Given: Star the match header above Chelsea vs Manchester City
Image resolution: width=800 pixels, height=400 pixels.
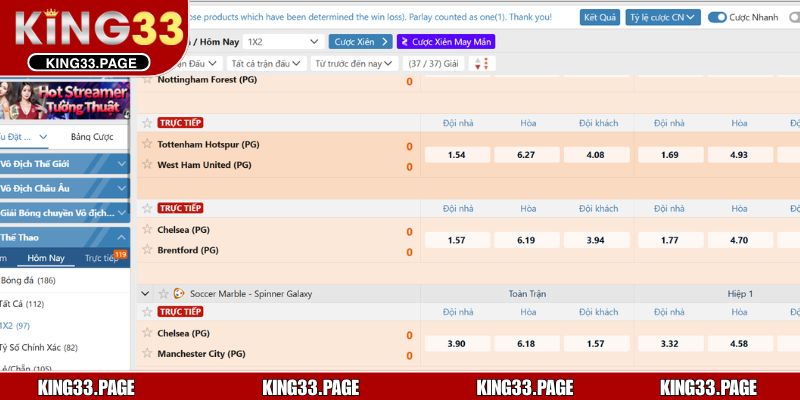Looking at the screenshot, I should point(147,312).
